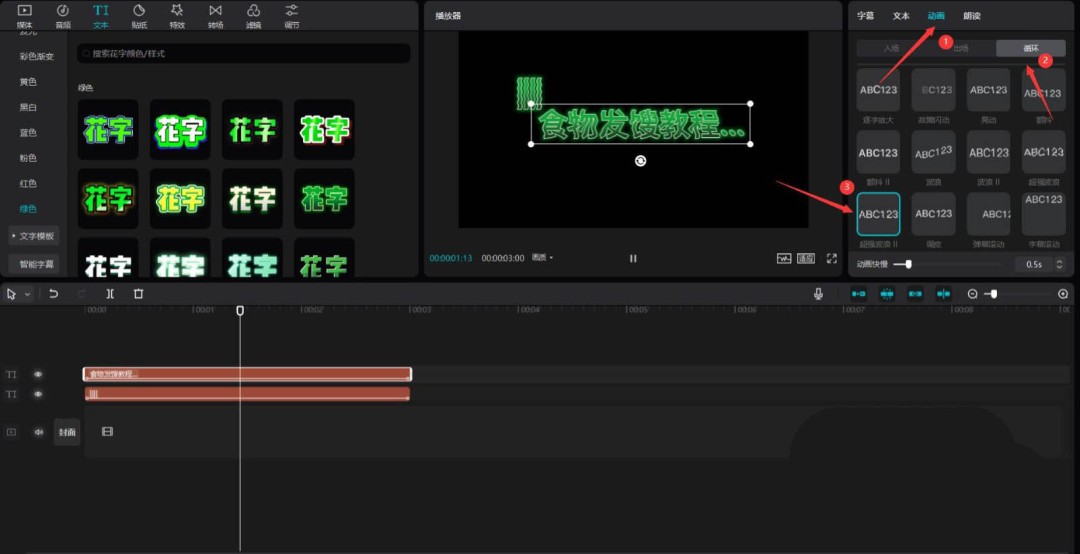Mute the main video track speaker icon

pos(39,432)
